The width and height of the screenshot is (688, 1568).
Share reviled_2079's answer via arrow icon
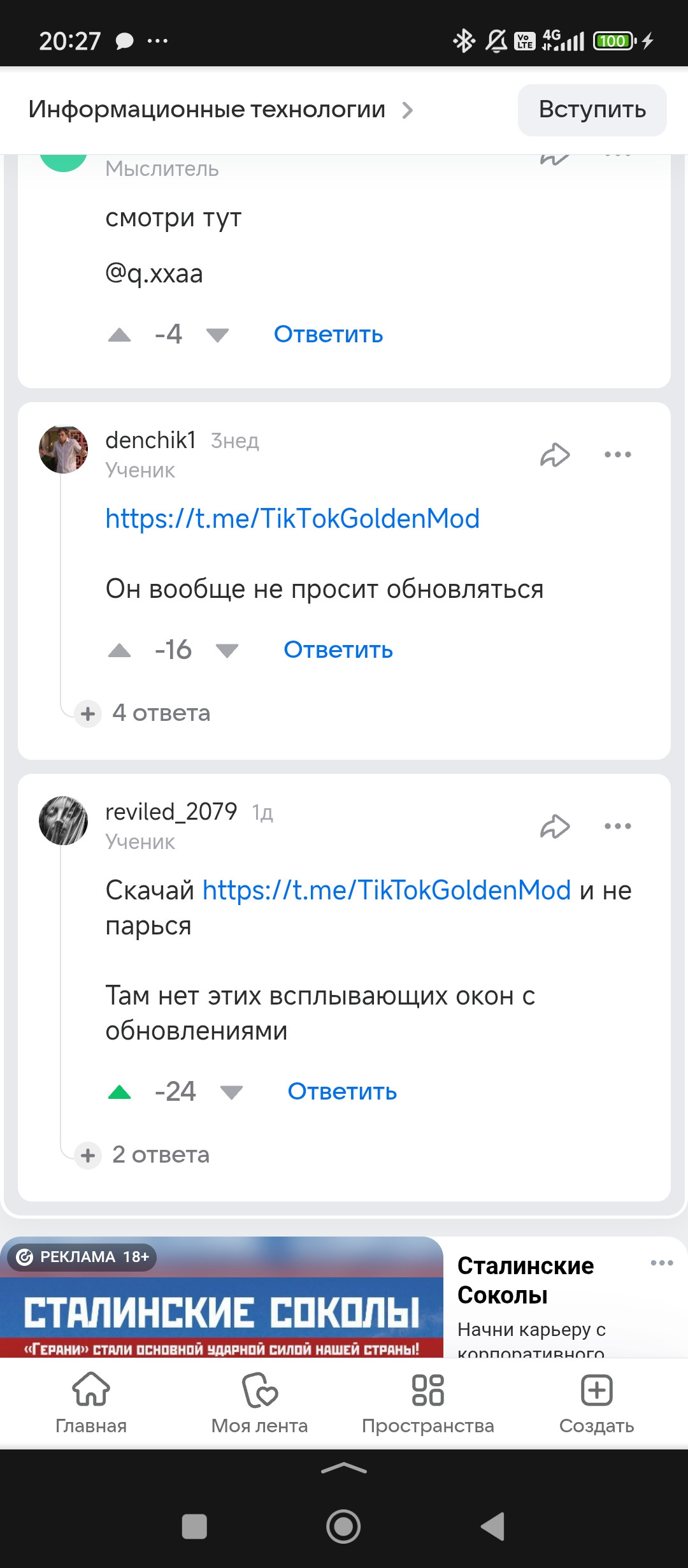tap(555, 826)
